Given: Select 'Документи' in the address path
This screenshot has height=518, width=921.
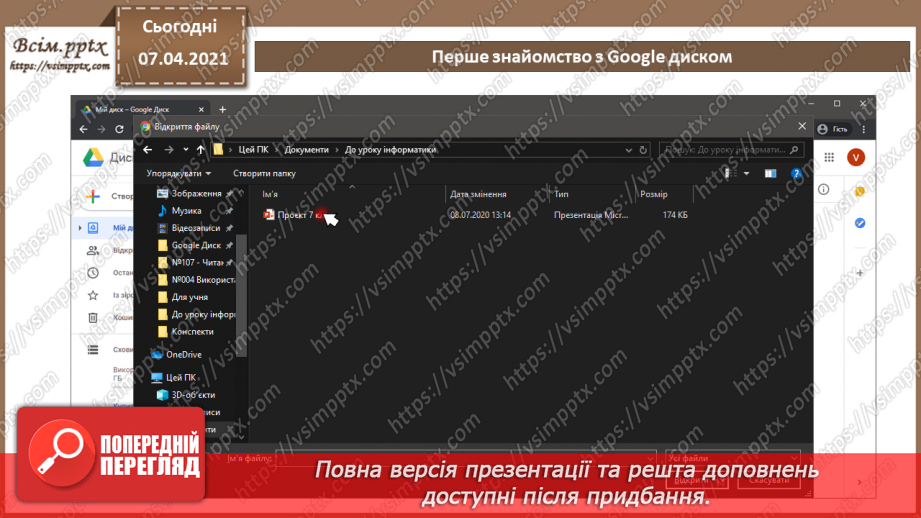Looking at the screenshot, I should [x=307, y=150].
